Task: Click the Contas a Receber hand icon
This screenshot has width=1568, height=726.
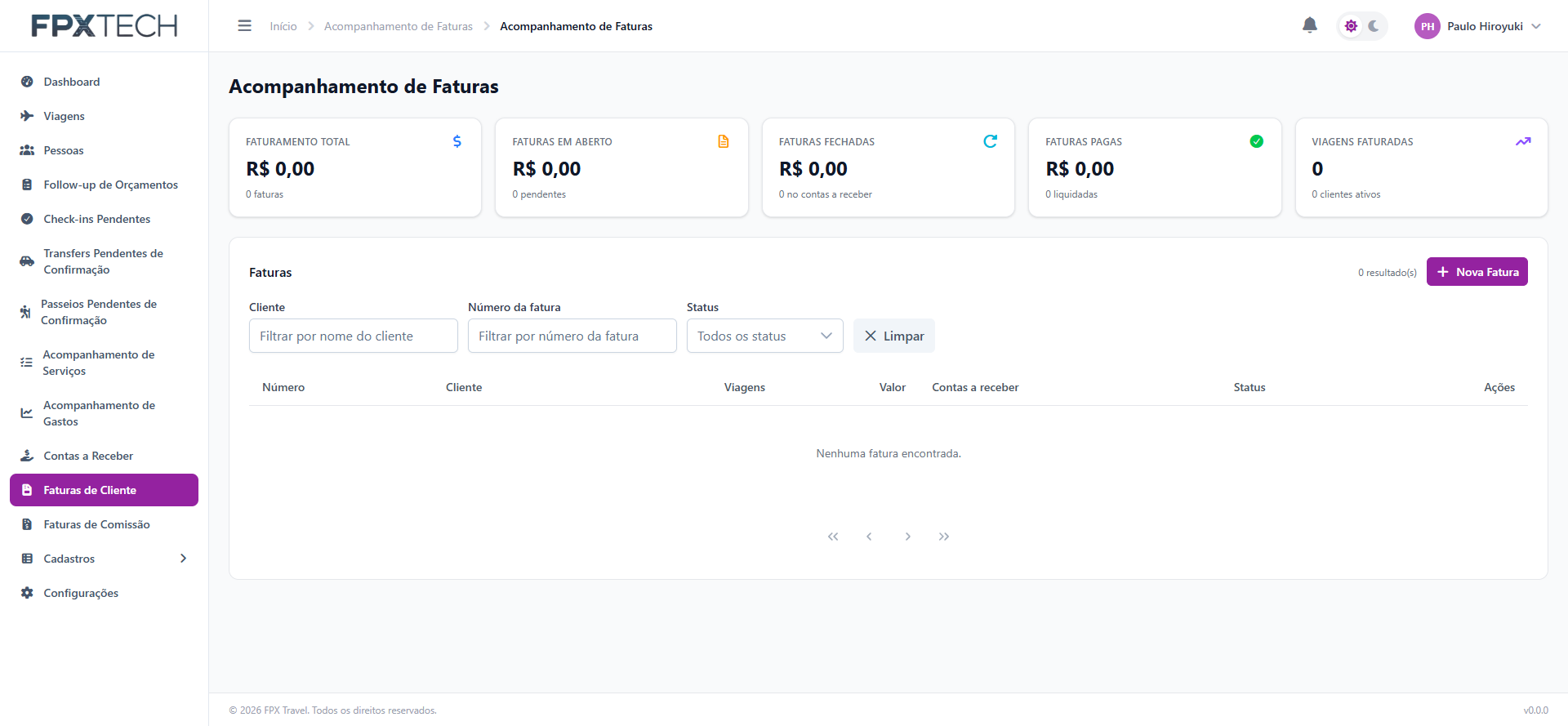Action: [27, 456]
